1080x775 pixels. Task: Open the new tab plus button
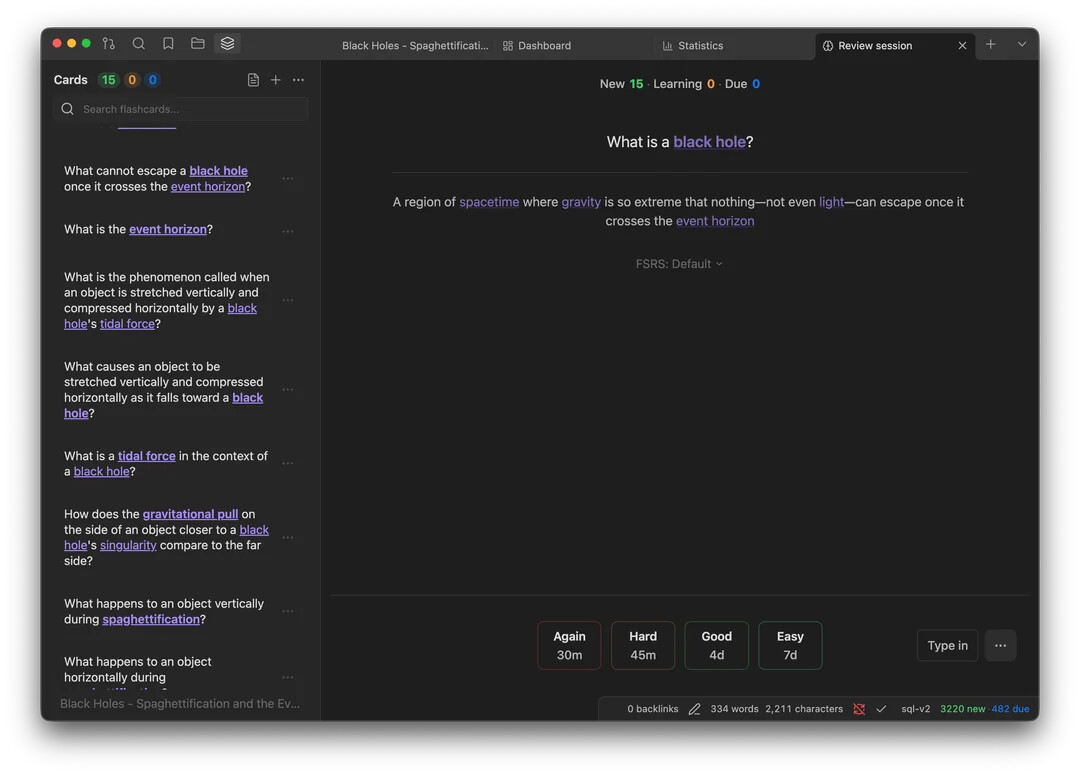click(990, 45)
